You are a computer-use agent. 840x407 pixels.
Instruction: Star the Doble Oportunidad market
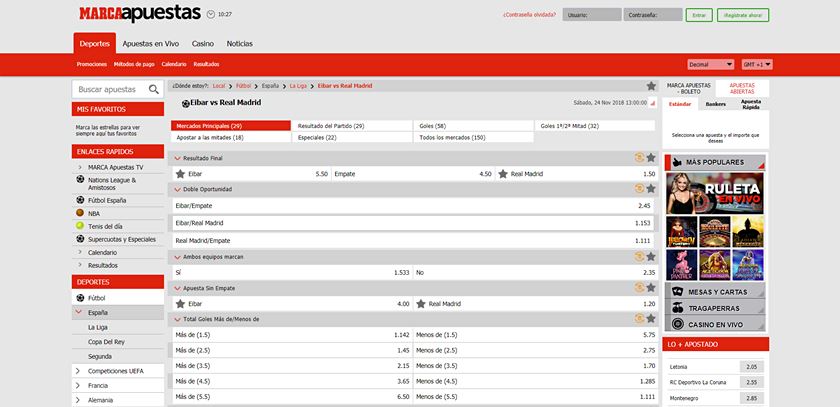pos(651,189)
